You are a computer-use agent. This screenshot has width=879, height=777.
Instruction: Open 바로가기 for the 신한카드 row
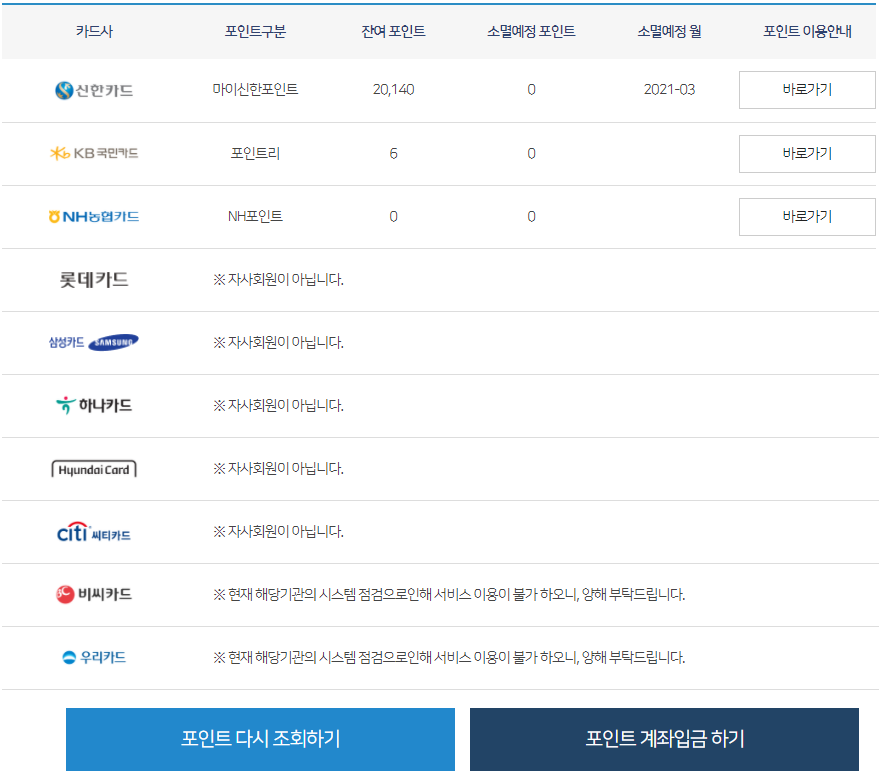(807, 90)
